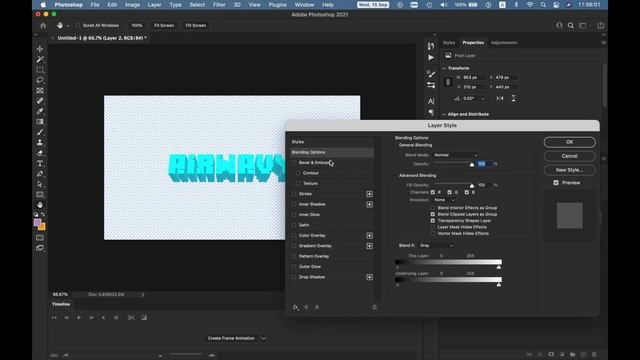Open the Character panel icon

pyautogui.click(x=431, y=101)
